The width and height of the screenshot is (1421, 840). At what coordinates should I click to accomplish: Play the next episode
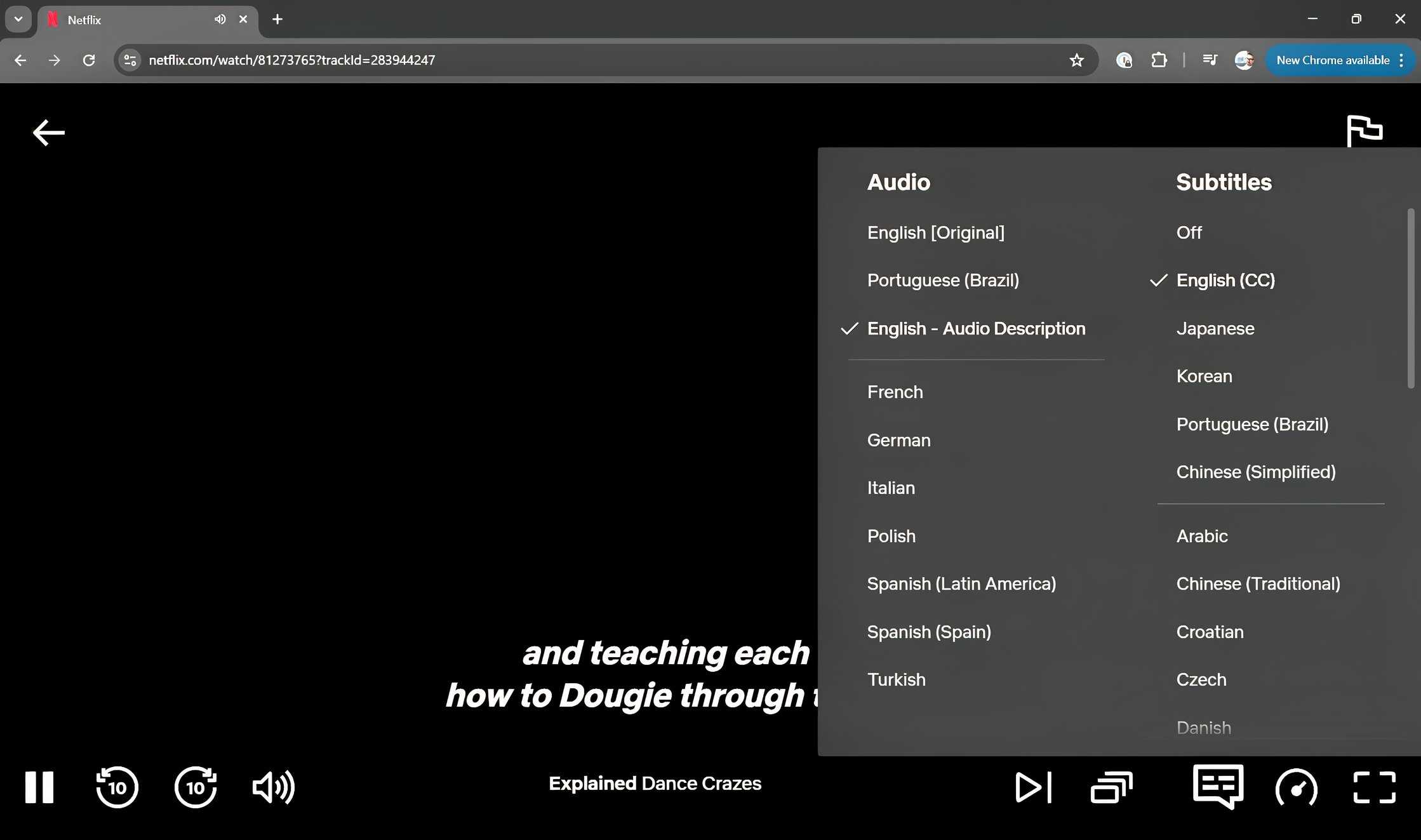[x=1034, y=787]
